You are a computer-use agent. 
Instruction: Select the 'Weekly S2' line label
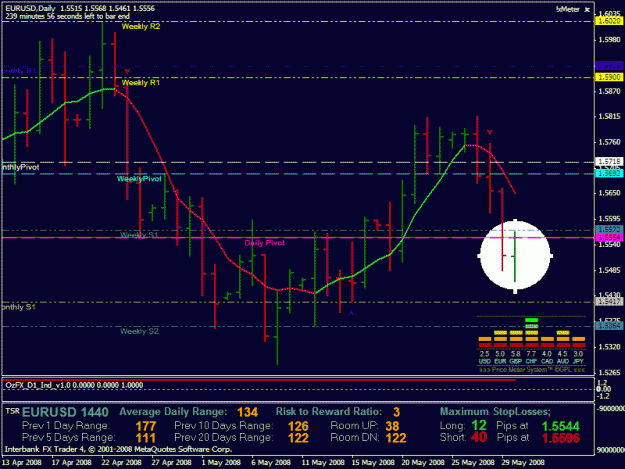(139, 331)
